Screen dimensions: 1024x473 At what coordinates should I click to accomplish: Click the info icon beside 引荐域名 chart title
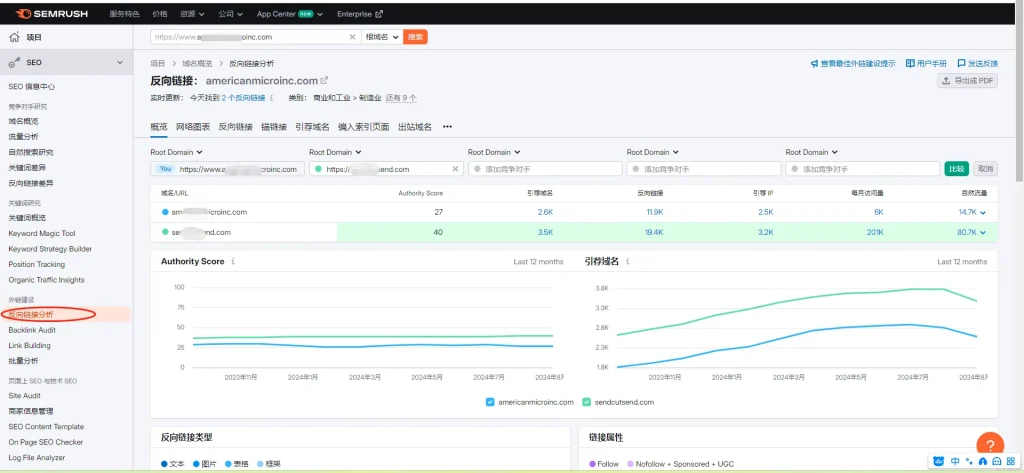click(x=628, y=261)
